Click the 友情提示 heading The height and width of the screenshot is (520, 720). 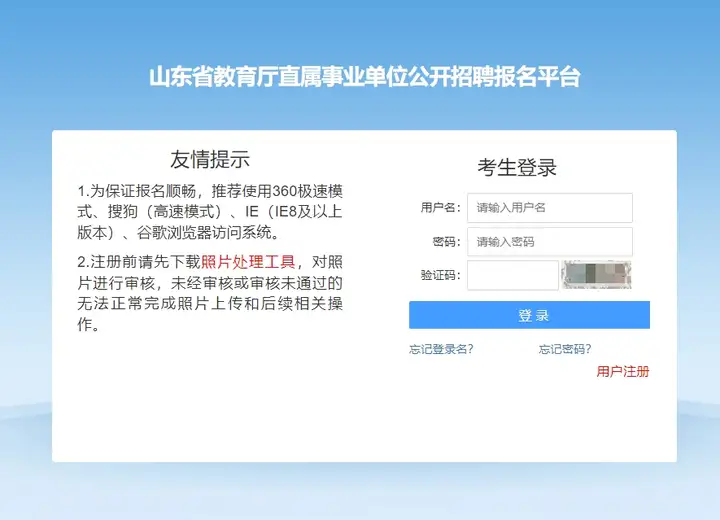pos(210,159)
